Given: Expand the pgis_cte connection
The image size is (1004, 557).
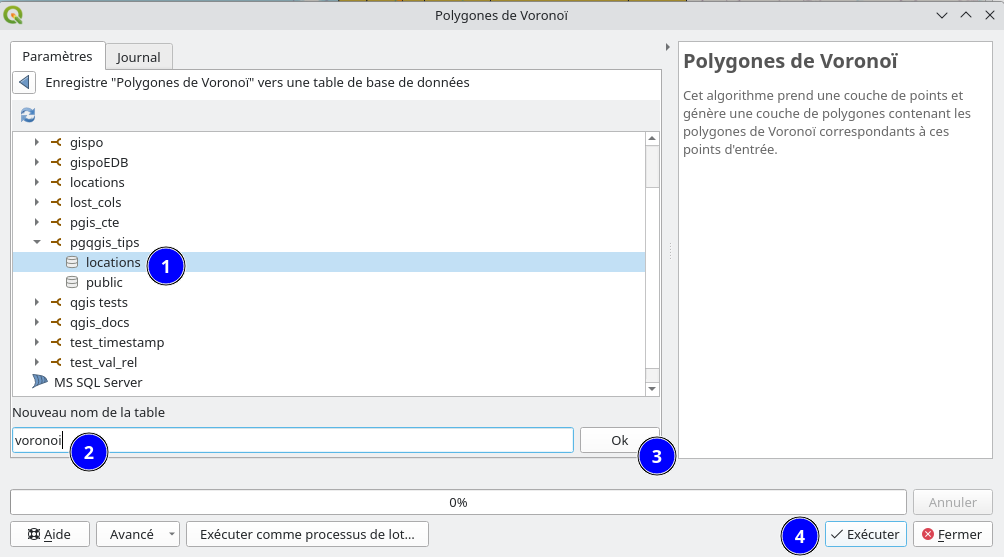Looking at the screenshot, I should (x=36, y=222).
